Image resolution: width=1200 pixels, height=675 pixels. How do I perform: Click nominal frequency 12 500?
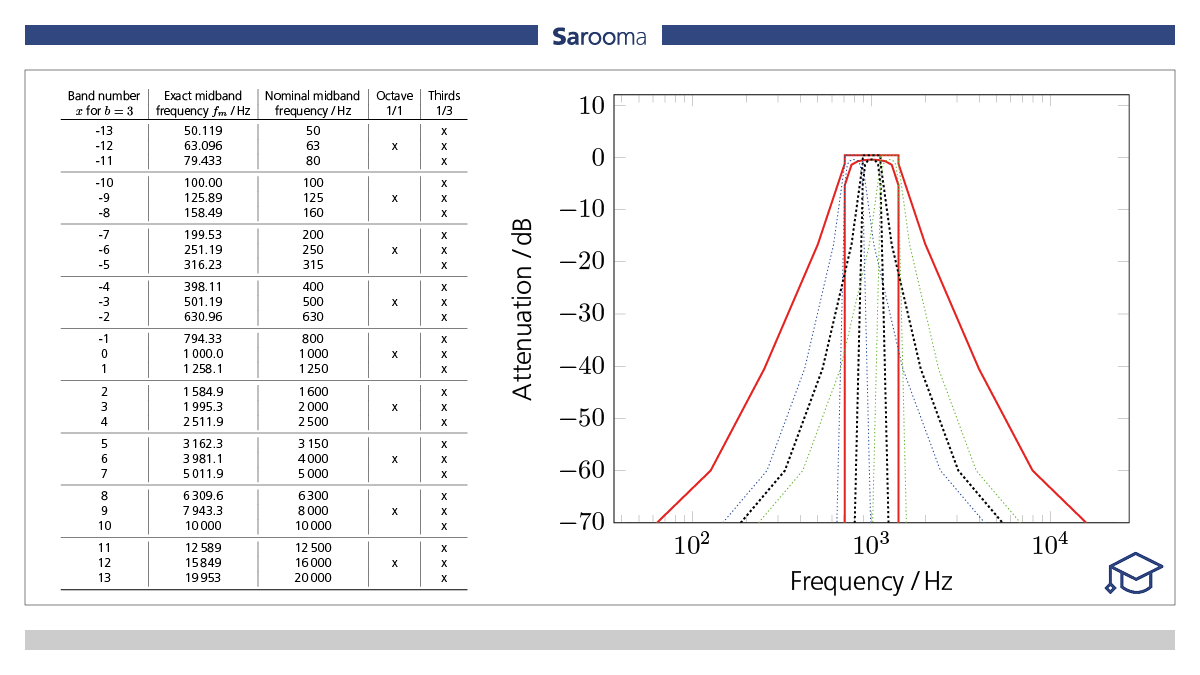313,548
